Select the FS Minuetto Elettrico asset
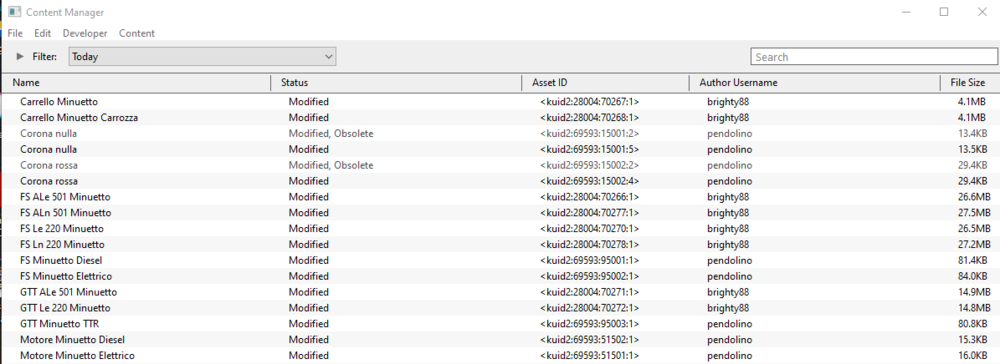The image size is (1000, 364). [x=500, y=276]
